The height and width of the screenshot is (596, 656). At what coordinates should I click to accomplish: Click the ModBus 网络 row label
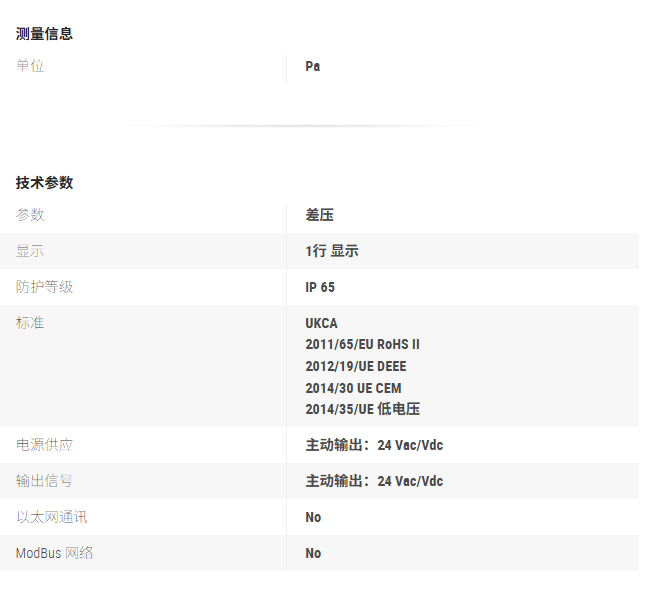[54, 553]
